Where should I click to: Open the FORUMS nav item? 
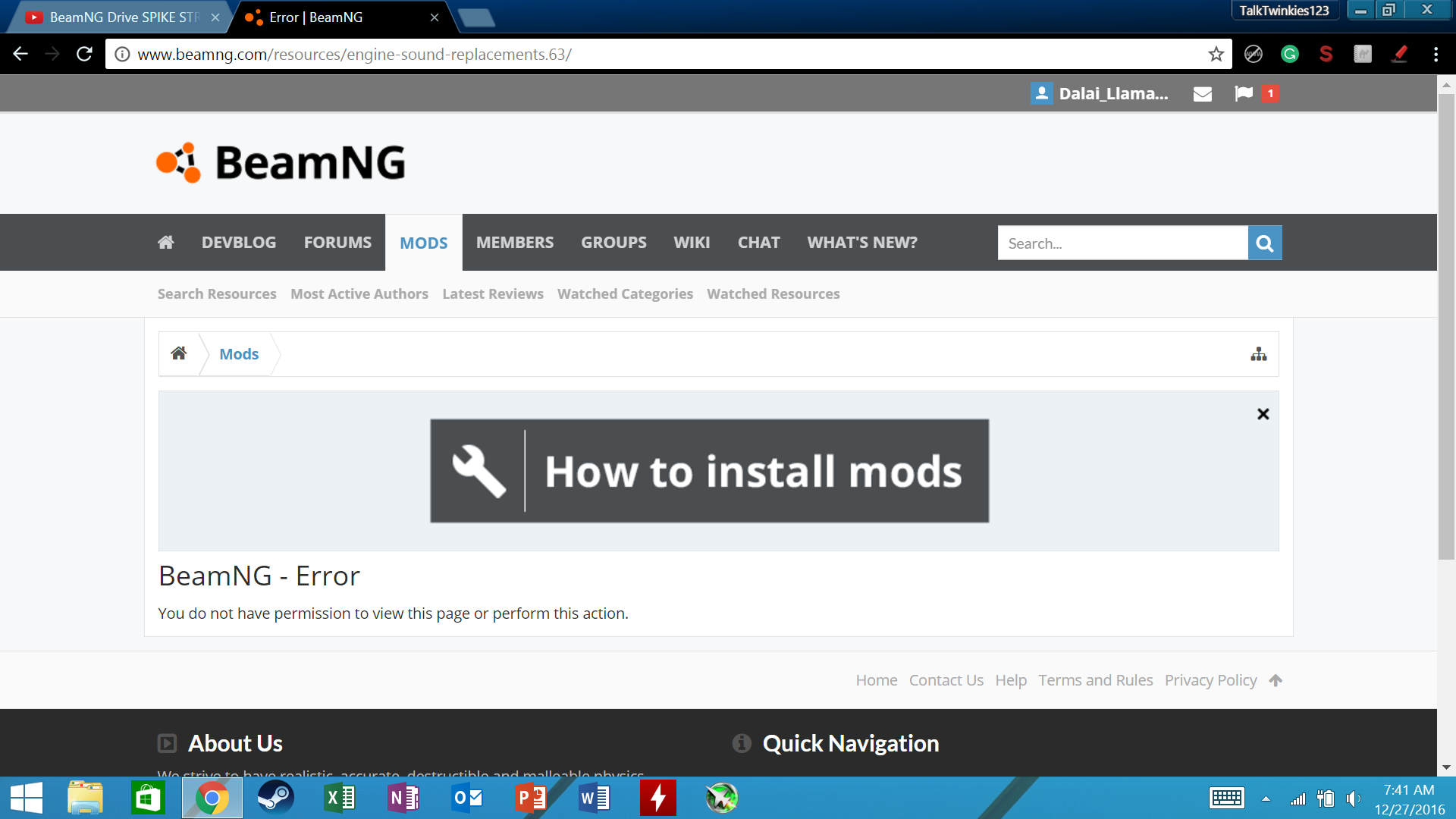coord(337,242)
